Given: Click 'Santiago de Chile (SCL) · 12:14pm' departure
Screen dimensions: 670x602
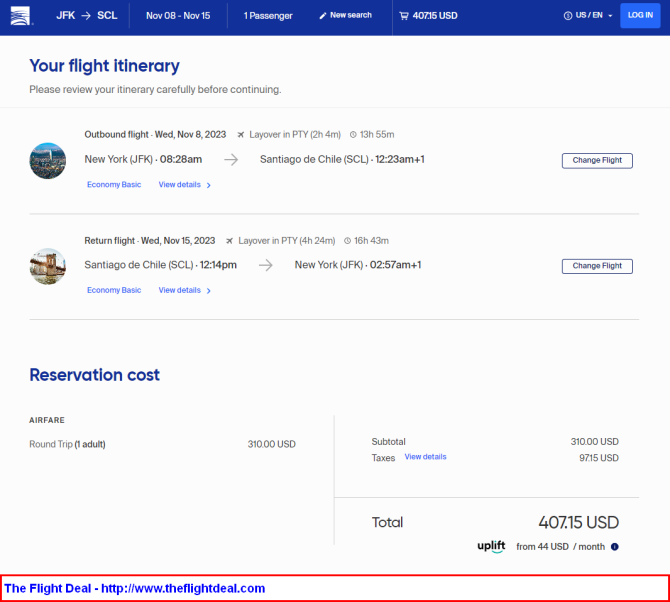Looking at the screenshot, I should coord(160,265).
